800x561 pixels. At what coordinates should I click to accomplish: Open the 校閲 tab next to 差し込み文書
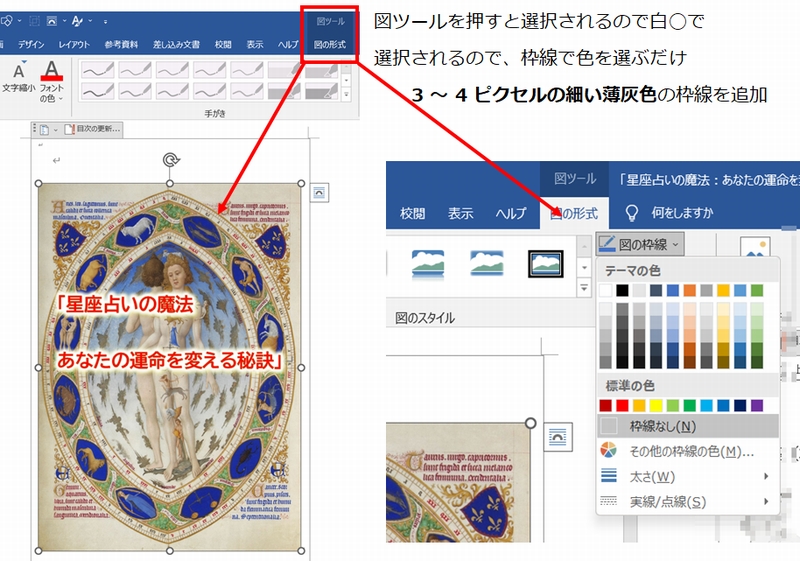[x=223, y=45]
